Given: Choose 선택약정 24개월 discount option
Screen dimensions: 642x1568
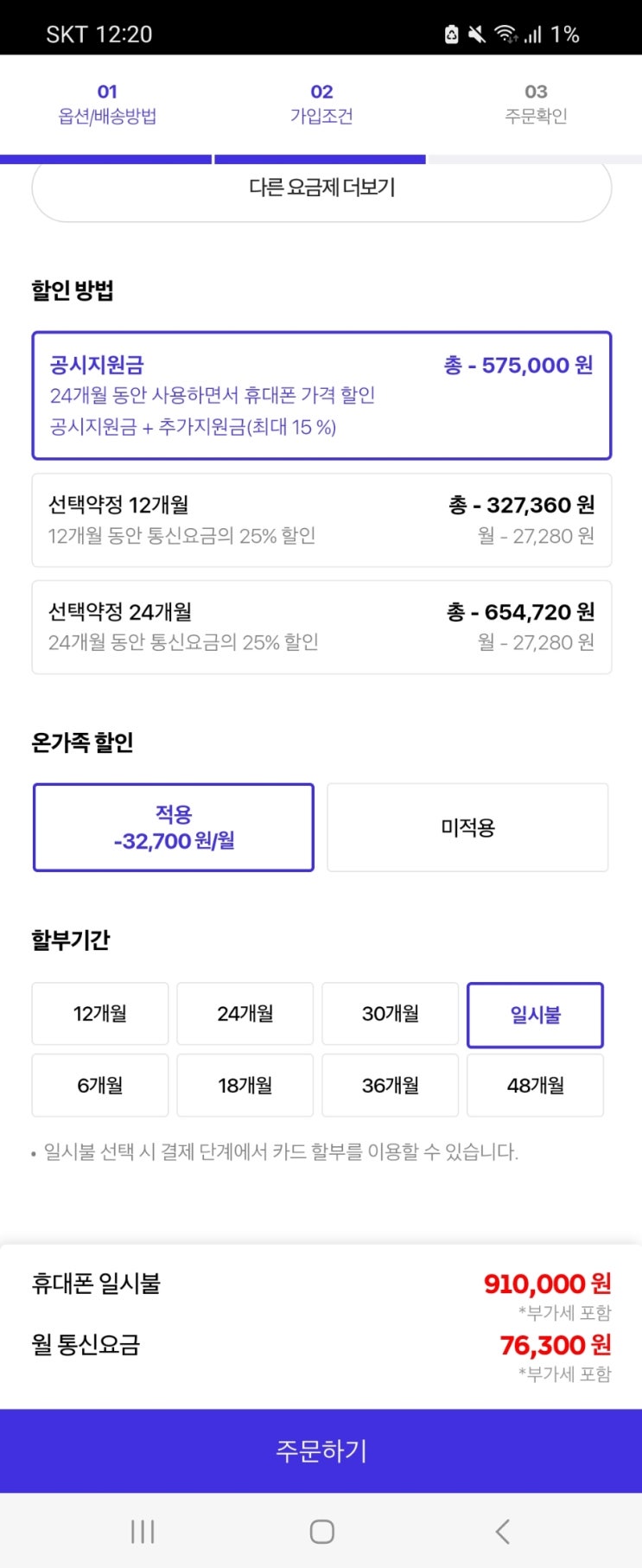Looking at the screenshot, I should pos(321,627).
